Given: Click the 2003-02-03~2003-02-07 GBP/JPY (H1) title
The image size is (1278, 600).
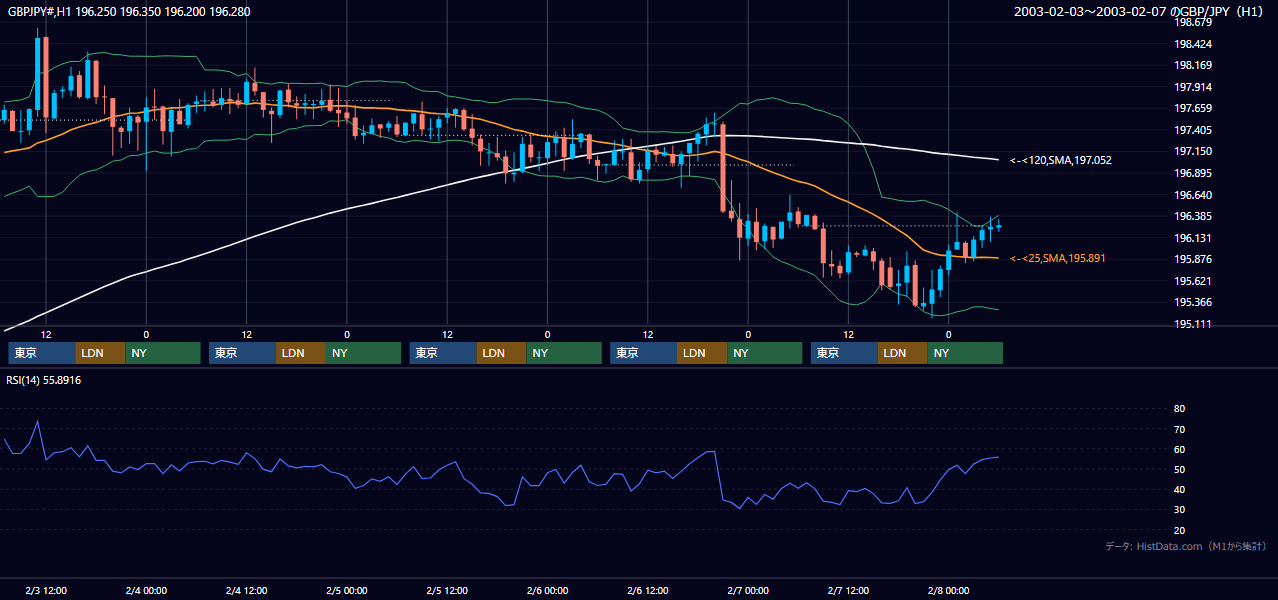Looking at the screenshot, I should [x=1138, y=12].
